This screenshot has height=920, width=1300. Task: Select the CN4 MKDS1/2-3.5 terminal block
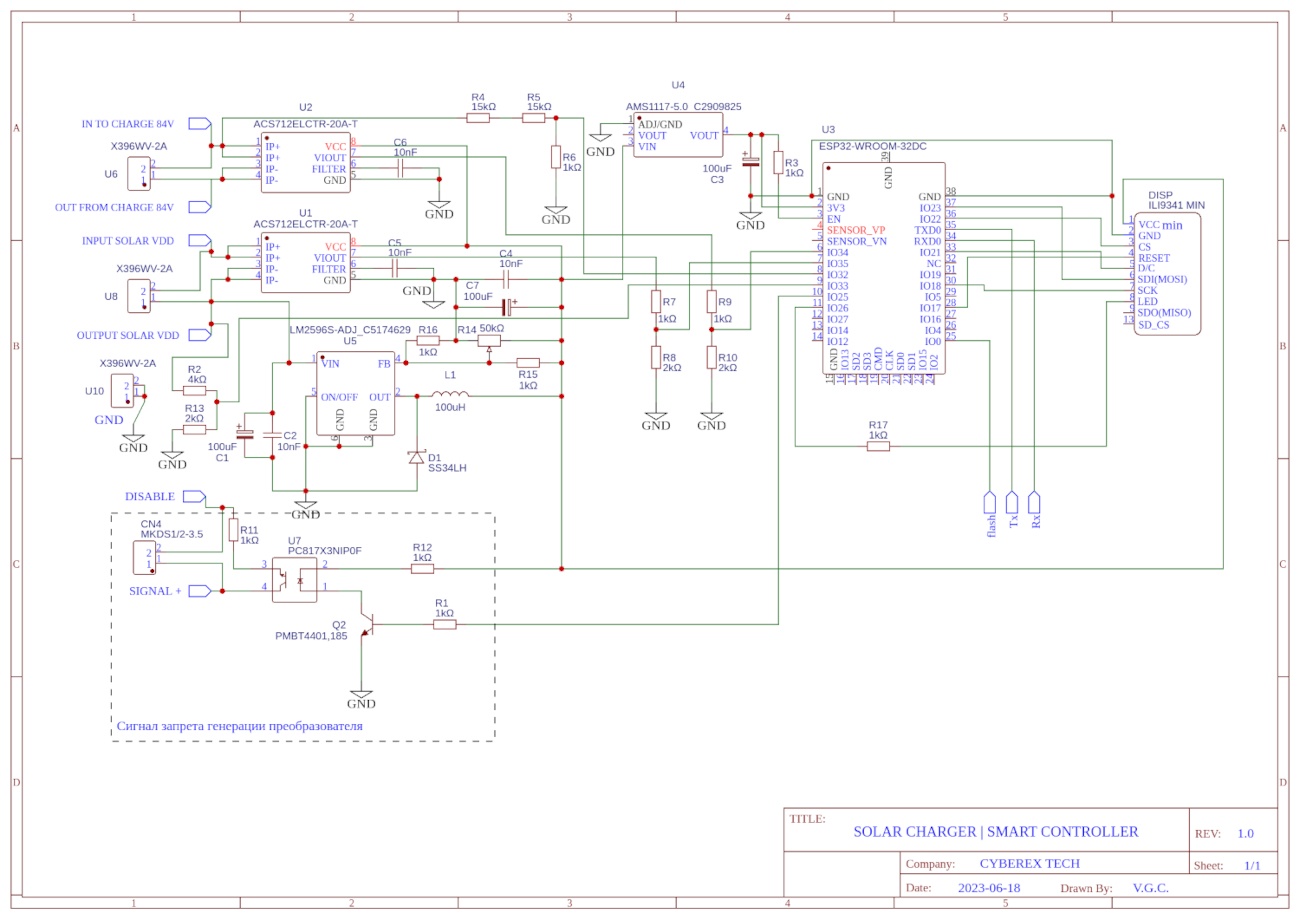tap(145, 557)
